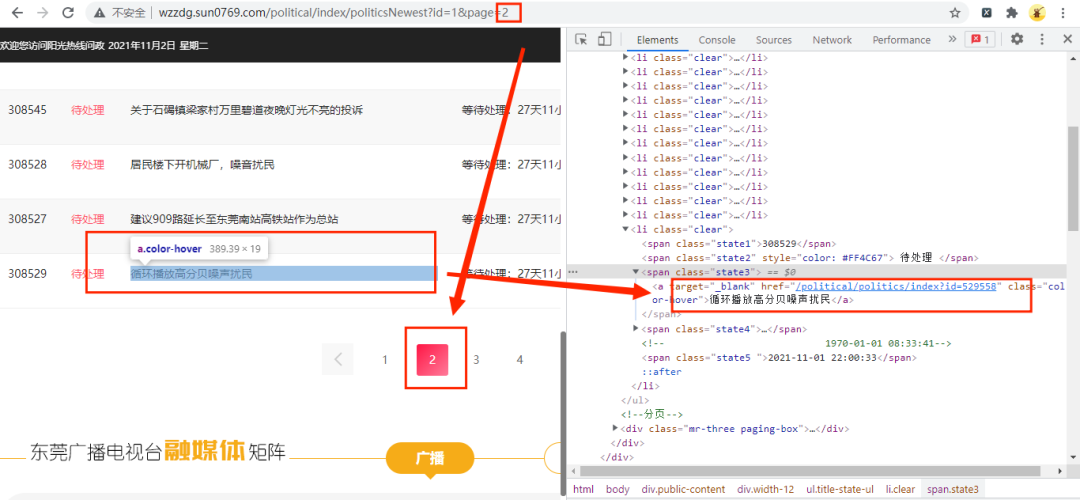Click the row ellipsis next to state3
The image size is (1080, 500).
point(574,272)
